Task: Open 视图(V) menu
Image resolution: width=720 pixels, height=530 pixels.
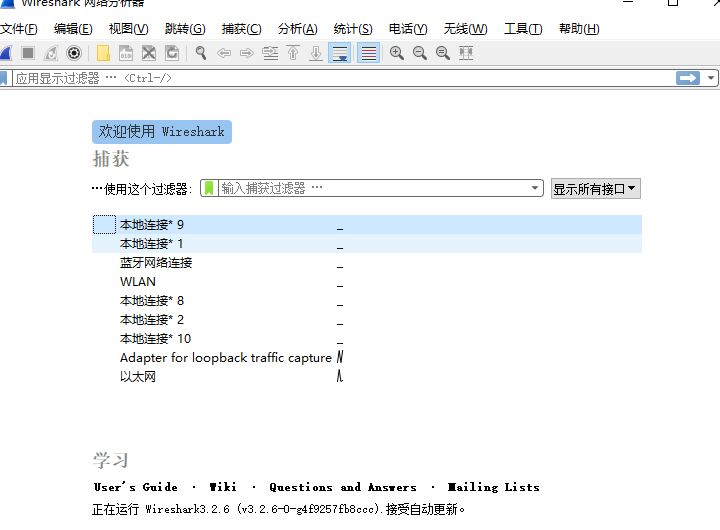Action: coord(129,29)
